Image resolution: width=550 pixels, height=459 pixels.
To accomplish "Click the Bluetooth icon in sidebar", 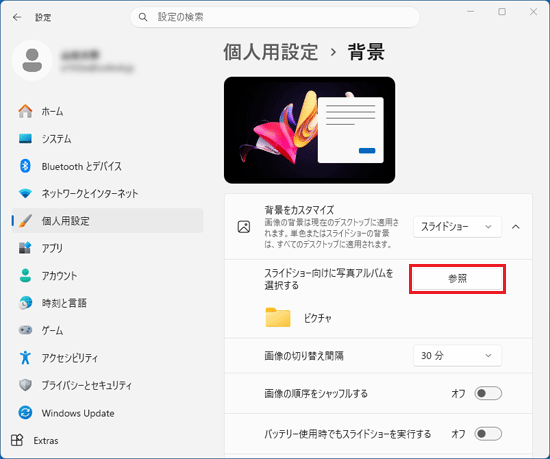I will (x=25, y=166).
